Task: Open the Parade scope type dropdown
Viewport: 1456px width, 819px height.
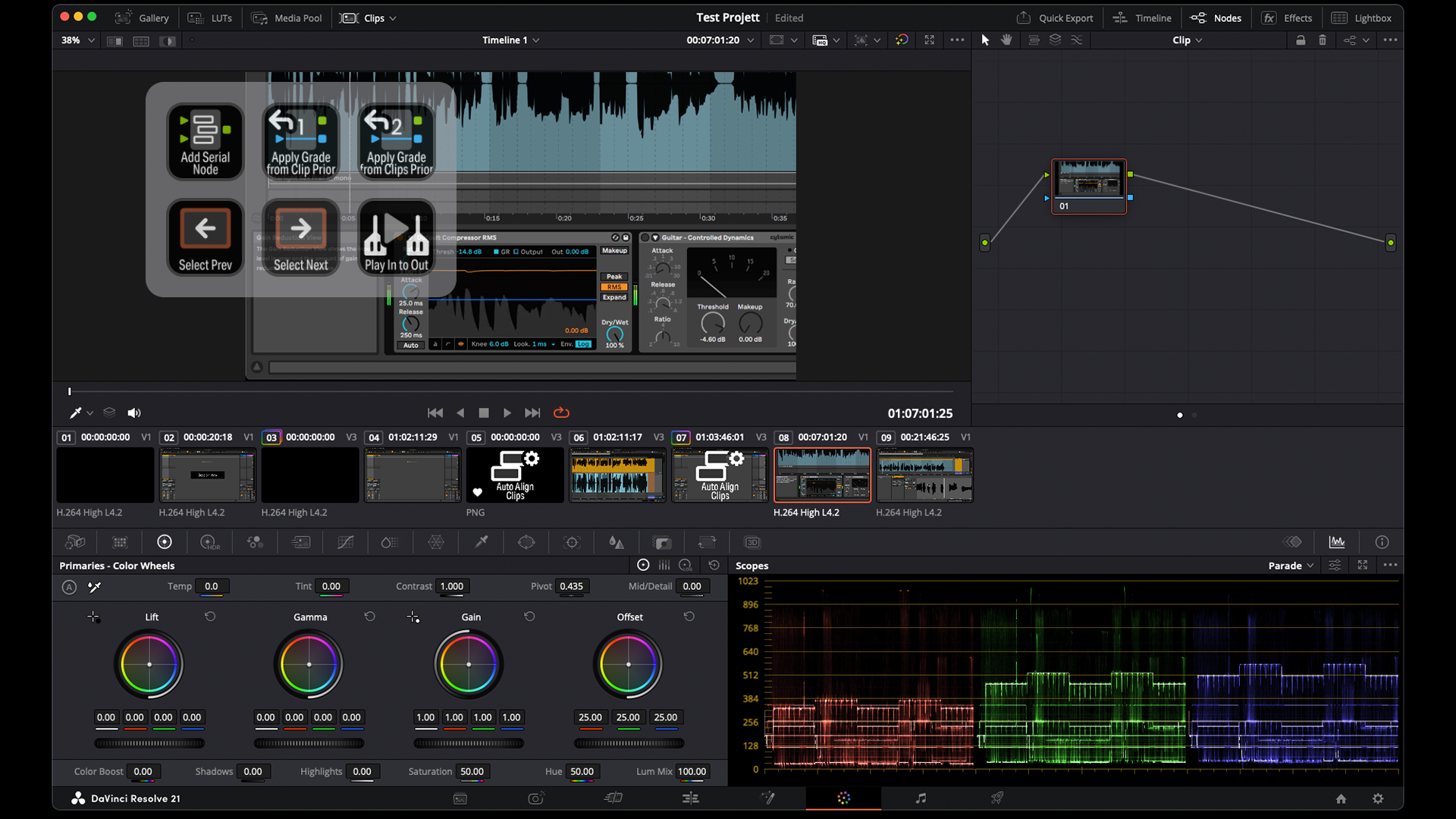Action: pos(1291,566)
